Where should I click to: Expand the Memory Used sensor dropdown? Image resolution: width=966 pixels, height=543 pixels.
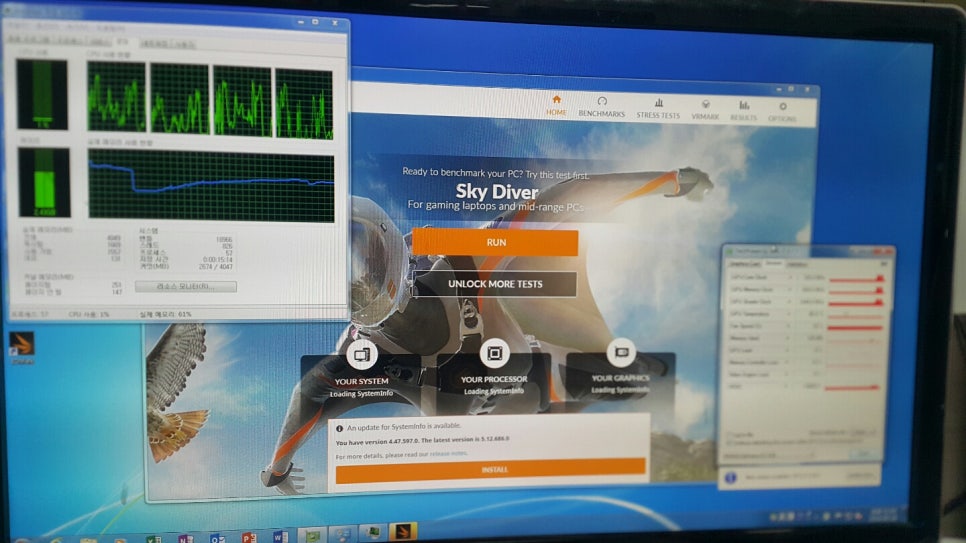pyautogui.click(x=787, y=338)
